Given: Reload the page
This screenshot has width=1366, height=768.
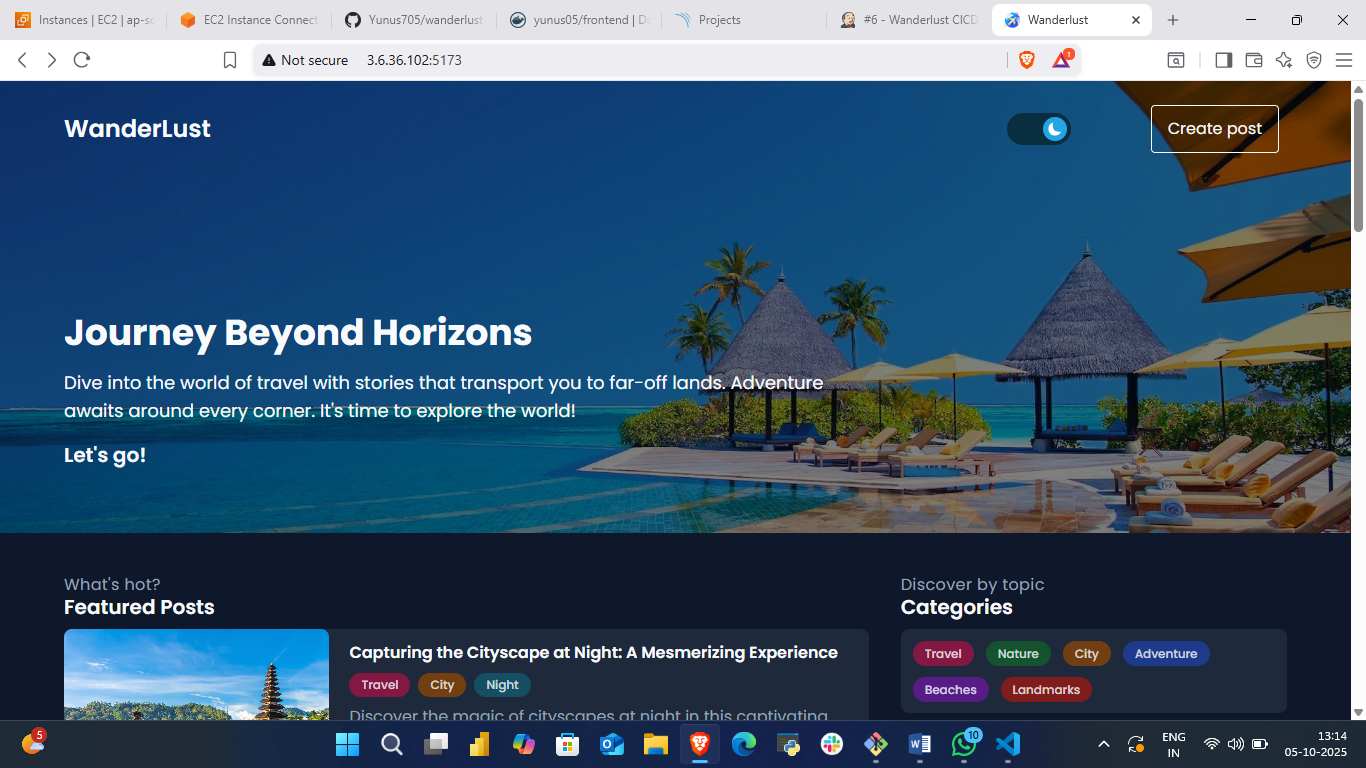Looking at the screenshot, I should tap(82, 60).
